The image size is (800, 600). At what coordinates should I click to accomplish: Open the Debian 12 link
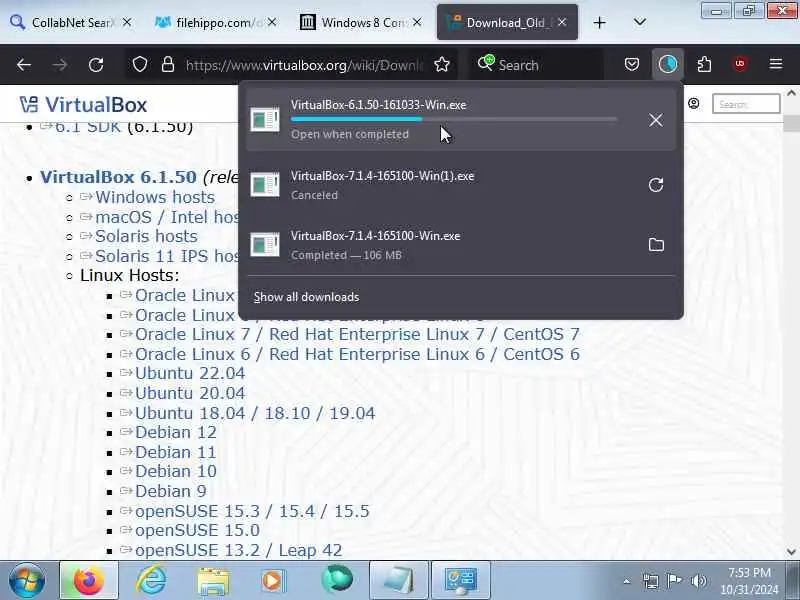[x=176, y=433]
